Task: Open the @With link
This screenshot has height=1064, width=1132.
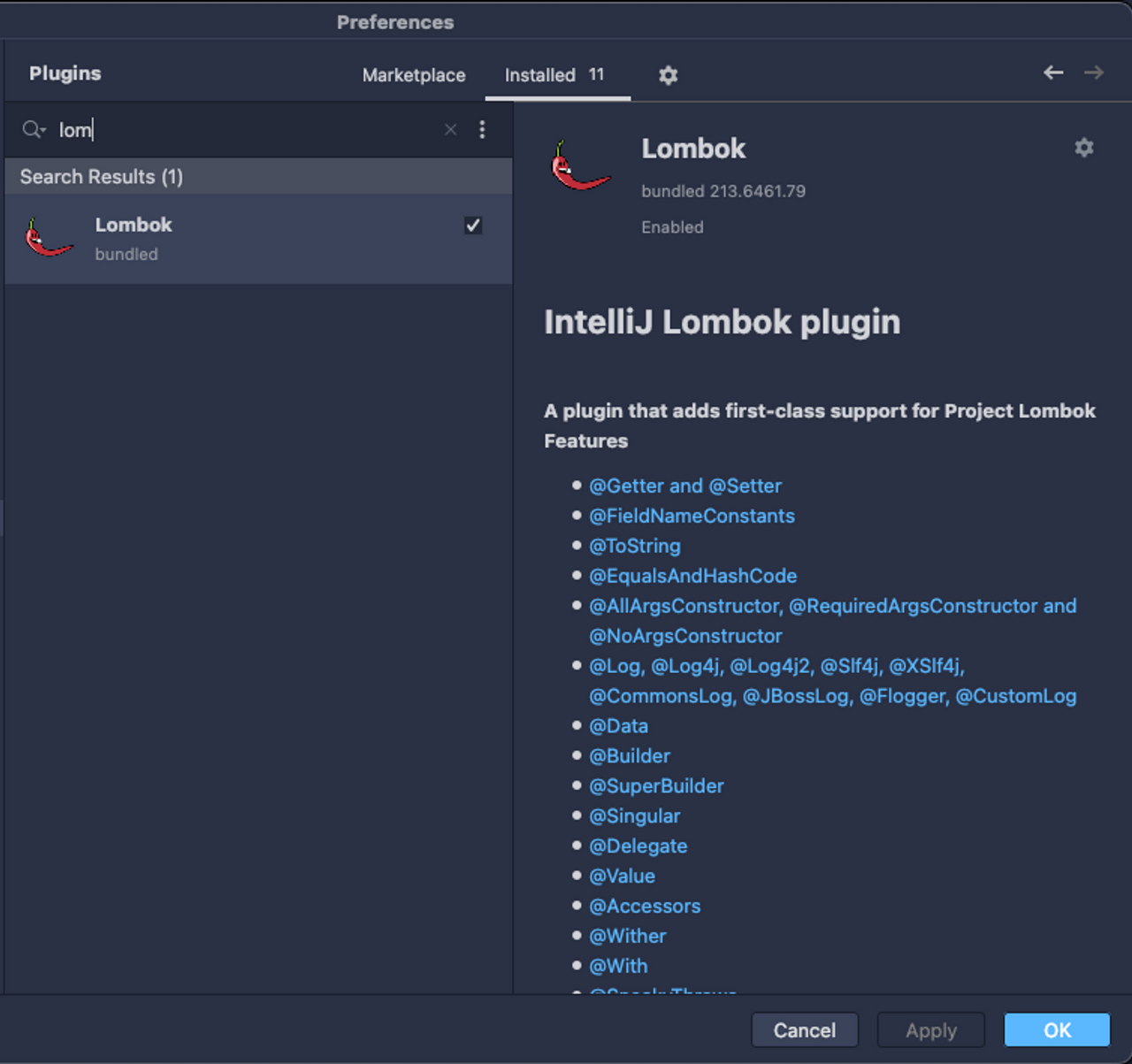Action: 618,967
